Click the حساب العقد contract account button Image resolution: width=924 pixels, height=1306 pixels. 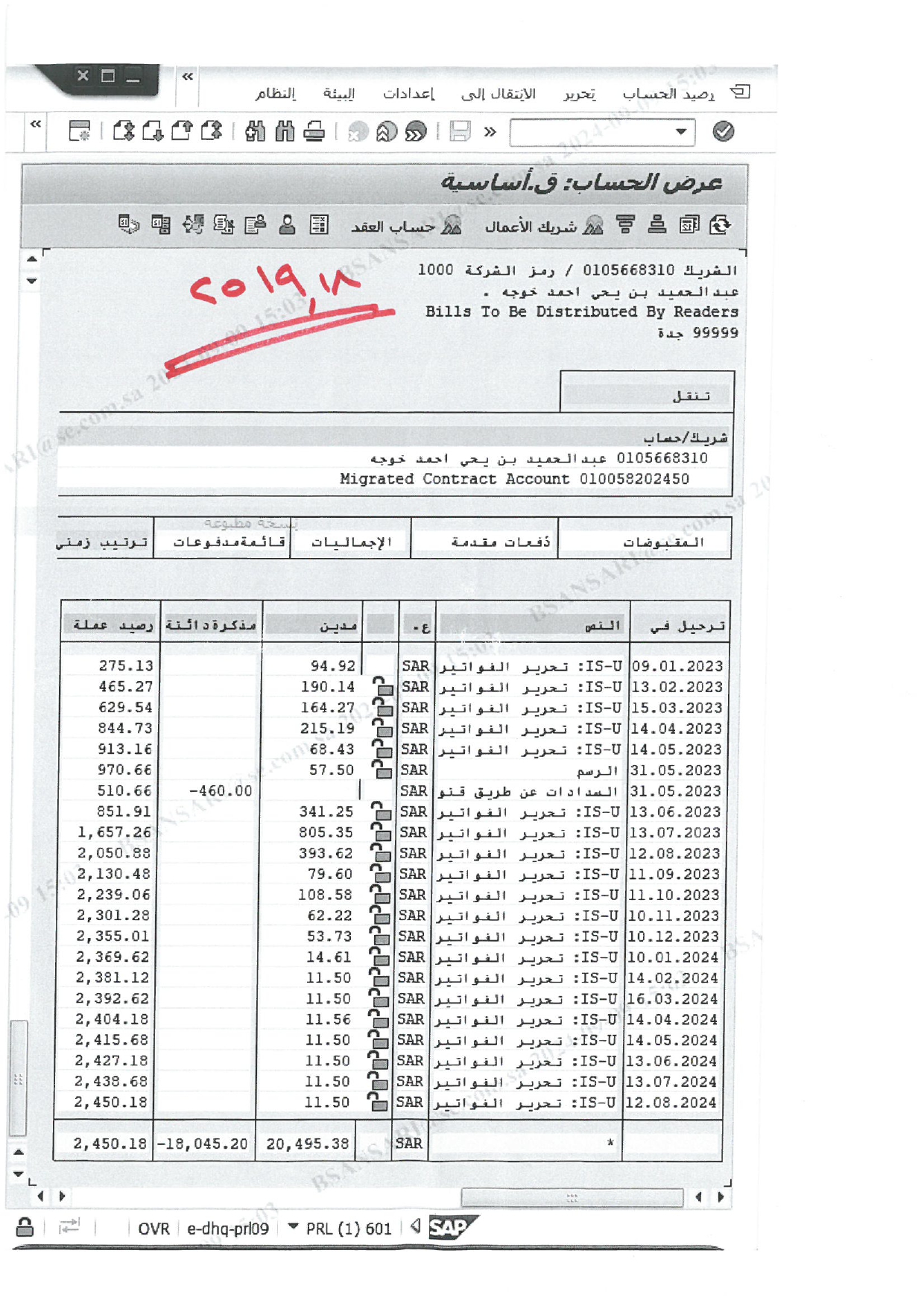pyautogui.click(x=406, y=226)
